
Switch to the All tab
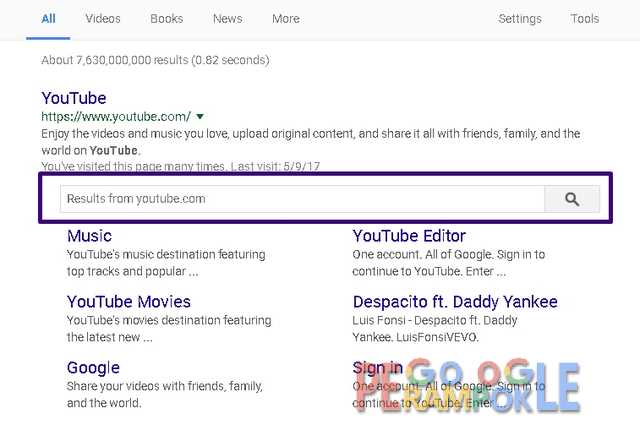tap(49, 19)
